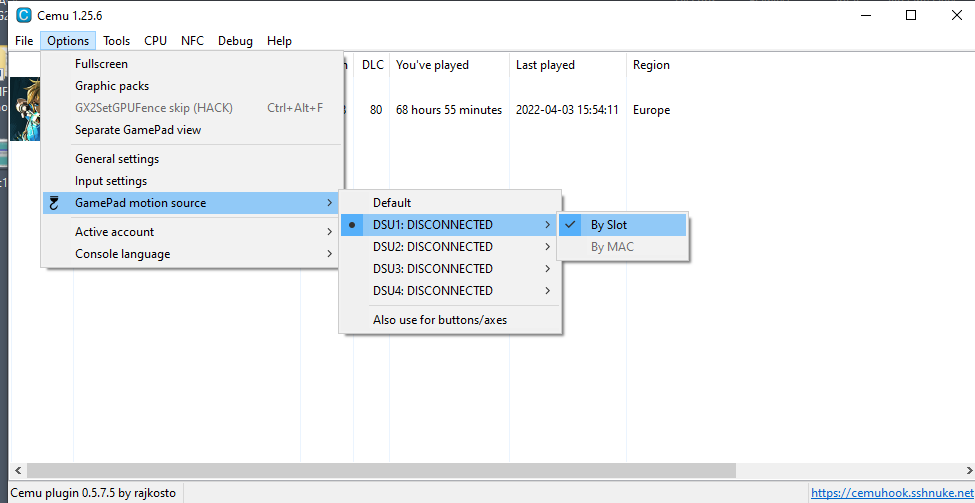Sort by Region column header

click(651, 65)
